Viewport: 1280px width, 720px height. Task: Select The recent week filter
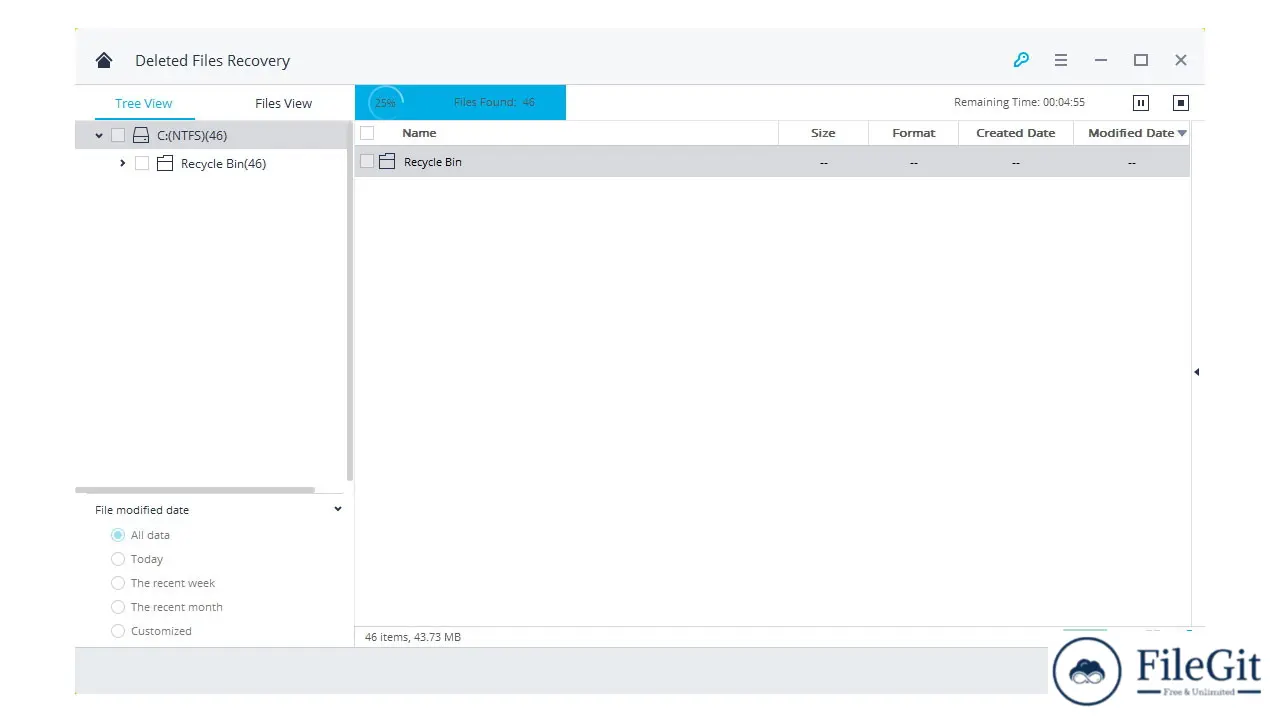(x=118, y=583)
